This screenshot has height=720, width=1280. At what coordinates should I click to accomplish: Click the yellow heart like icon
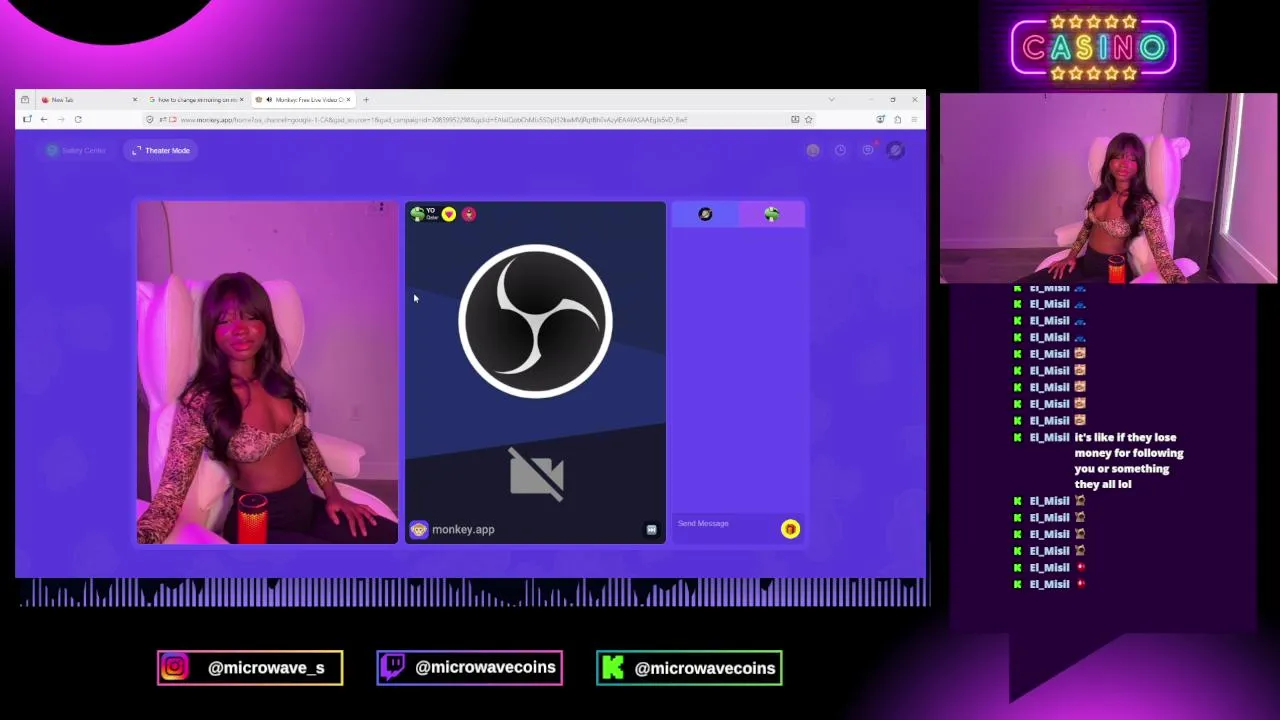(x=449, y=214)
